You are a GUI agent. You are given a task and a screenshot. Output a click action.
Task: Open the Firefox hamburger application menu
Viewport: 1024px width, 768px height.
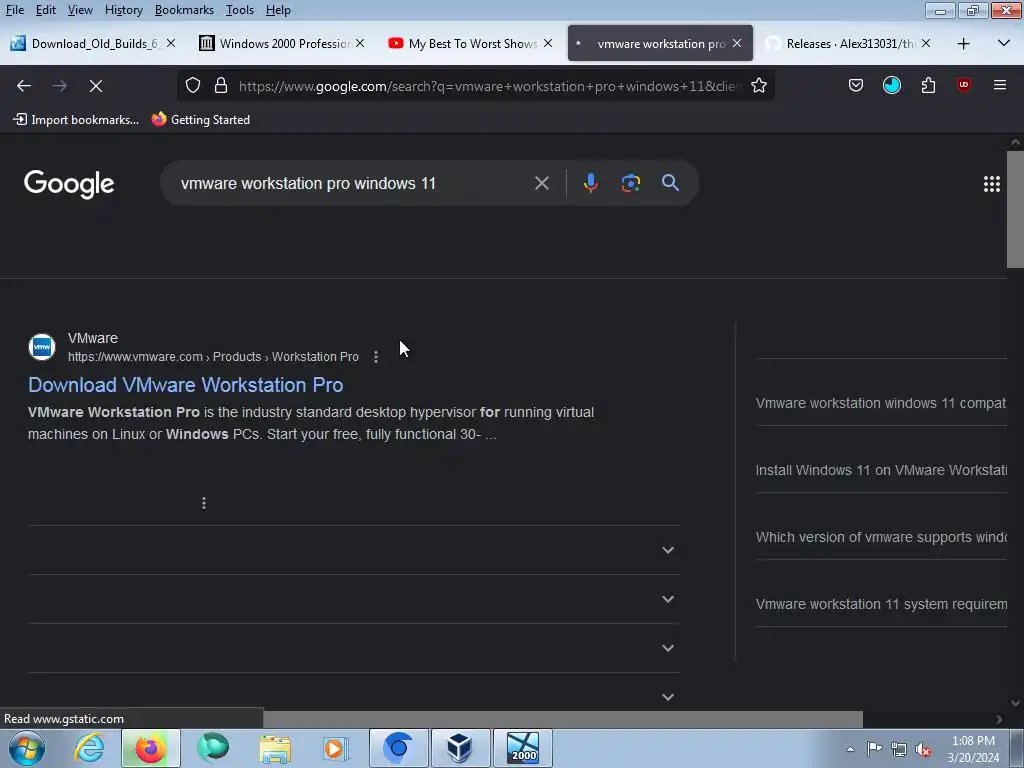[x=999, y=85]
